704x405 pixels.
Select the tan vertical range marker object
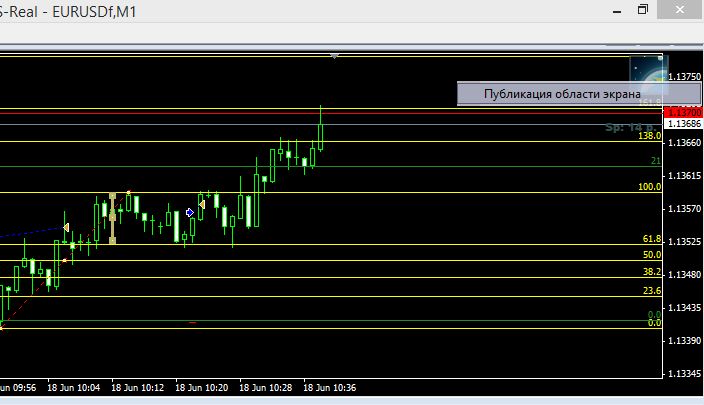pyautogui.click(x=112, y=219)
